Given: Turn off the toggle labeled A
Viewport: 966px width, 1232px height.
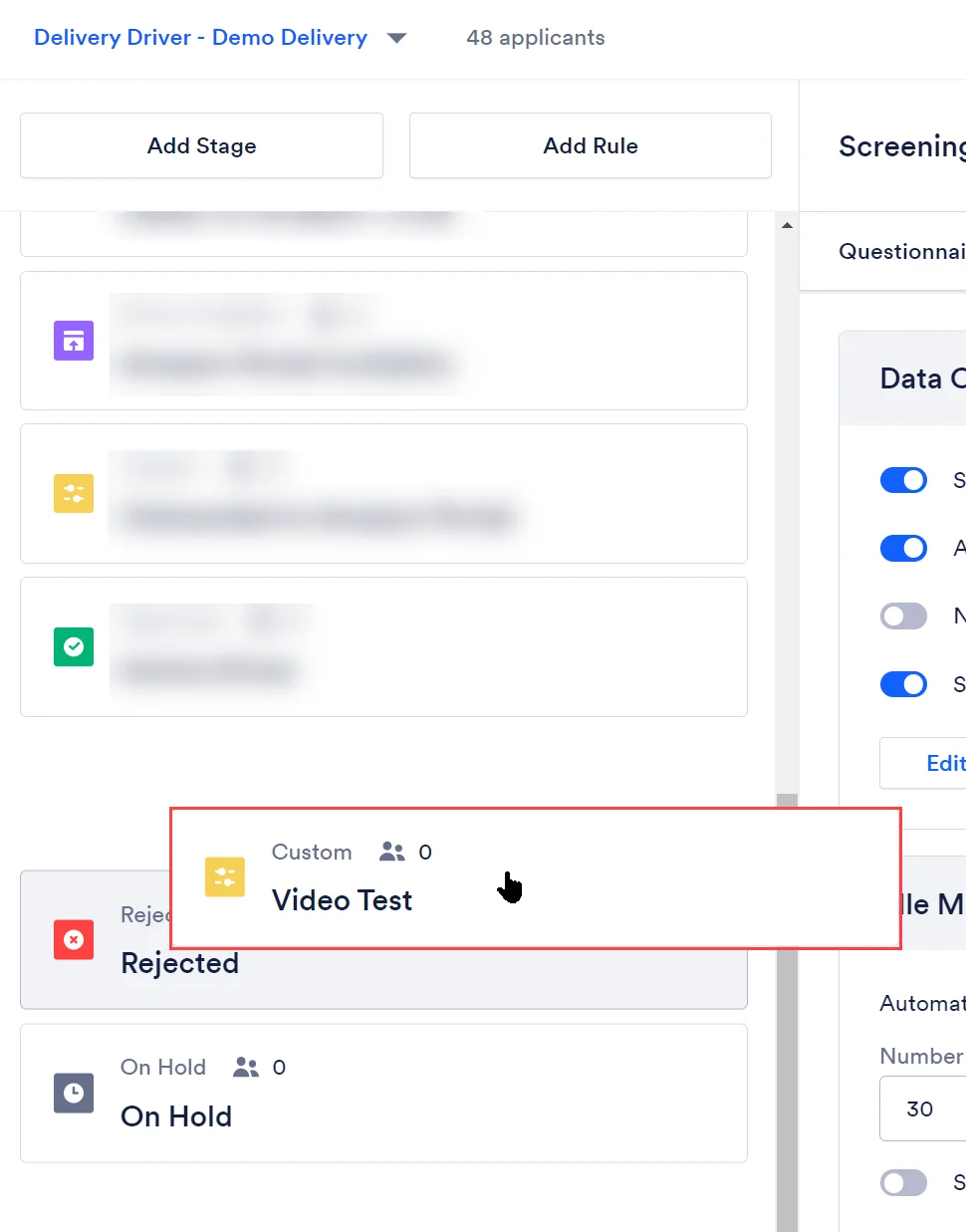Looking at the screenshot, I should pos(903,548).
